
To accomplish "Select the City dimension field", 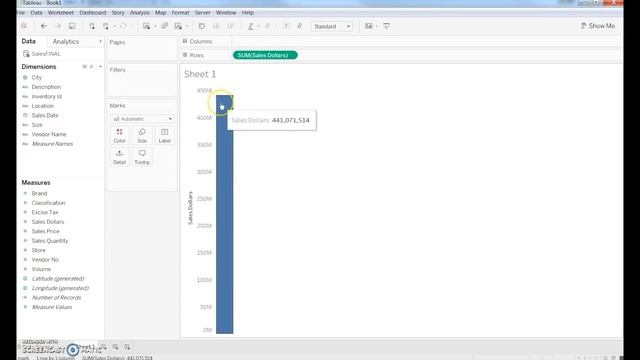I will [x=37, y=78].
